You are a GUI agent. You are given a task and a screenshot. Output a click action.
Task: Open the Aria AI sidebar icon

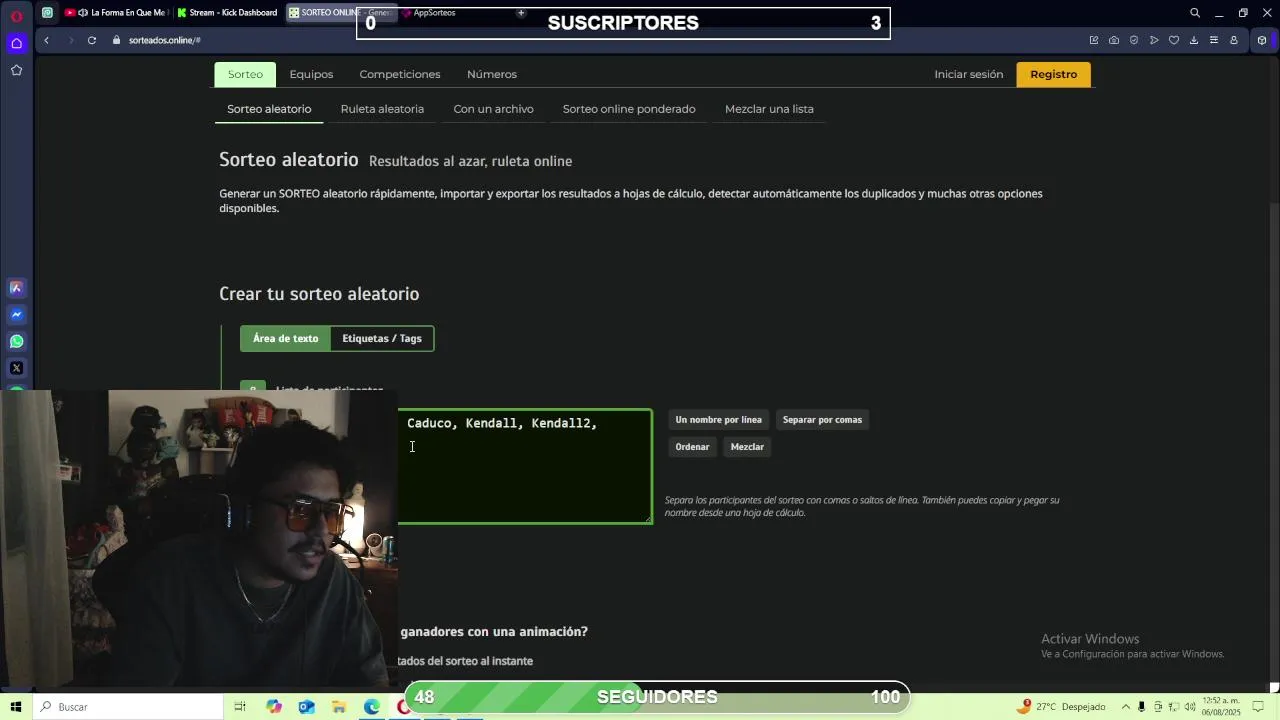click(16, 288)
